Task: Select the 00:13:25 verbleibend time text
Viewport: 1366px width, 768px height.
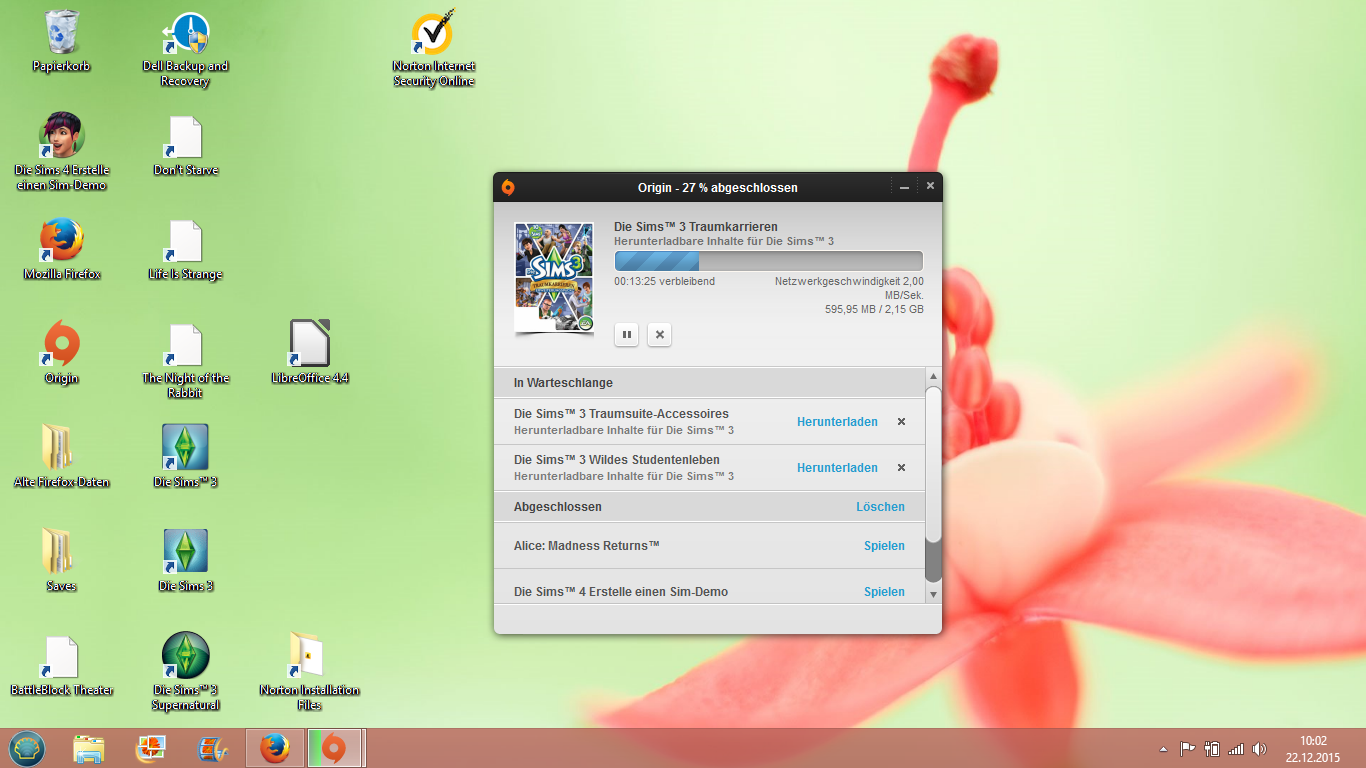Action: coord(665,282)
